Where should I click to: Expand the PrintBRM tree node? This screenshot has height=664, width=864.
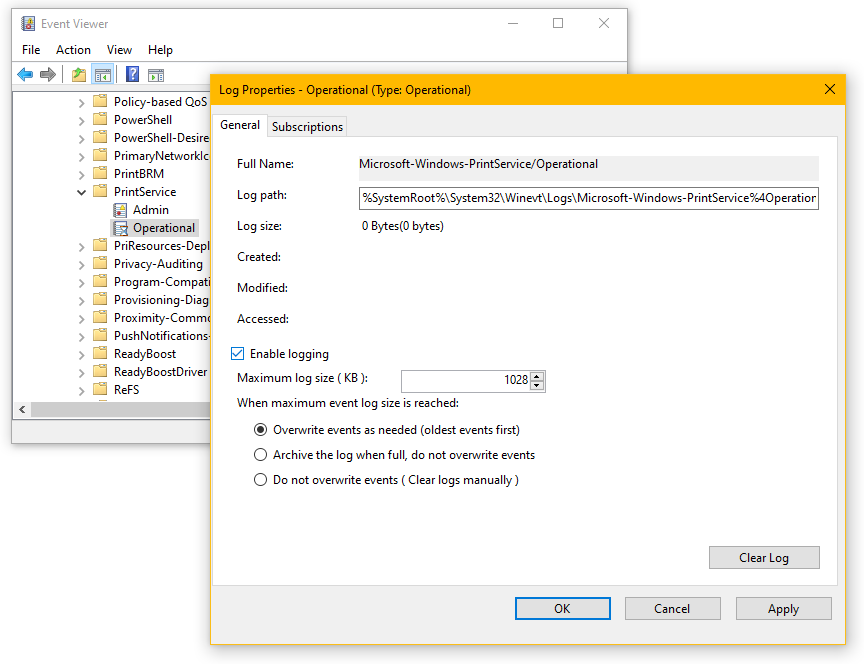(x=81, y=175)
